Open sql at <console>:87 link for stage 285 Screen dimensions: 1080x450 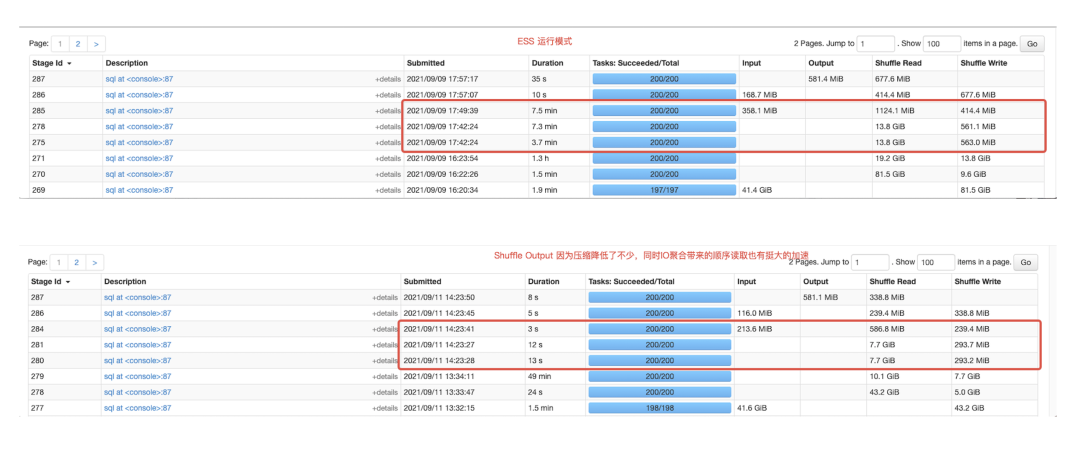[139, 111]
